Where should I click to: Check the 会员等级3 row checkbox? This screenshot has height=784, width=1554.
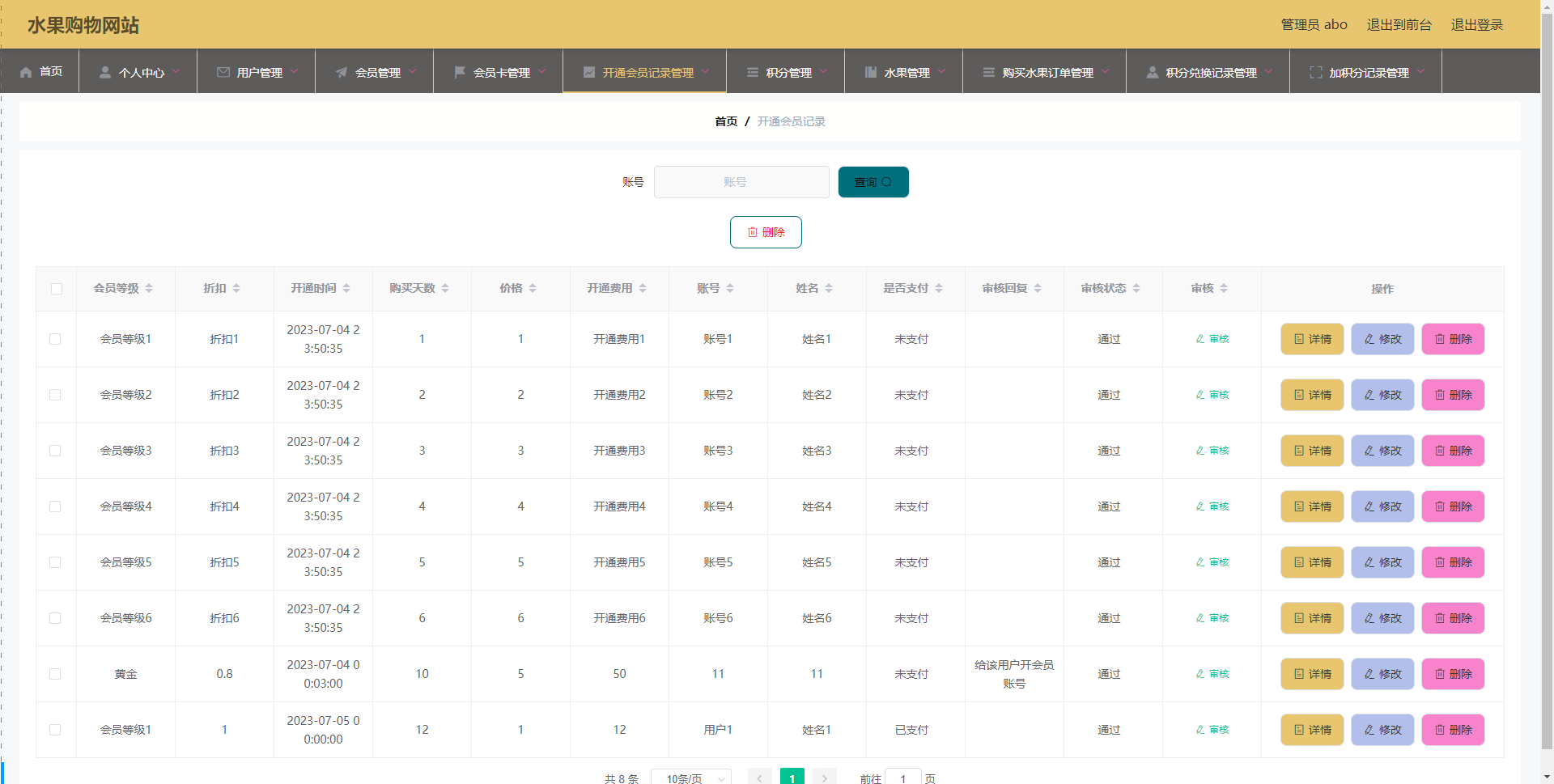55,451
